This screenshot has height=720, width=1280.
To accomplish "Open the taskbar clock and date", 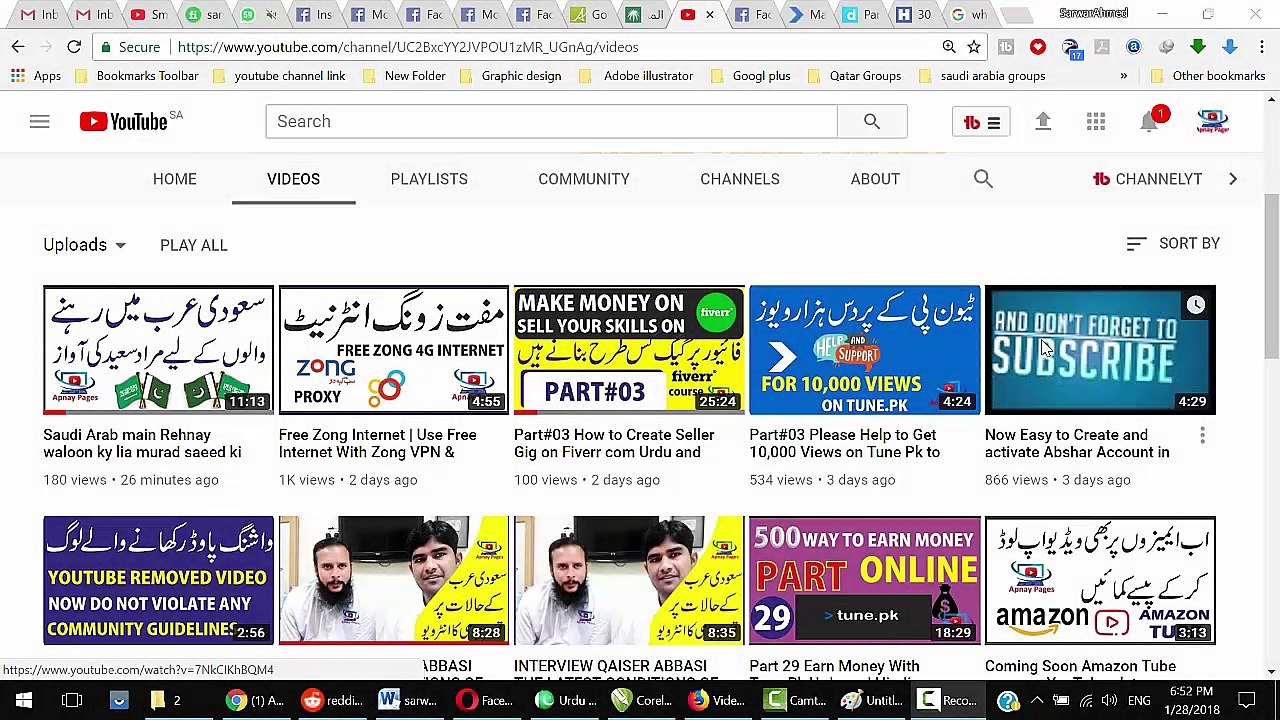I will point(1189,700).
